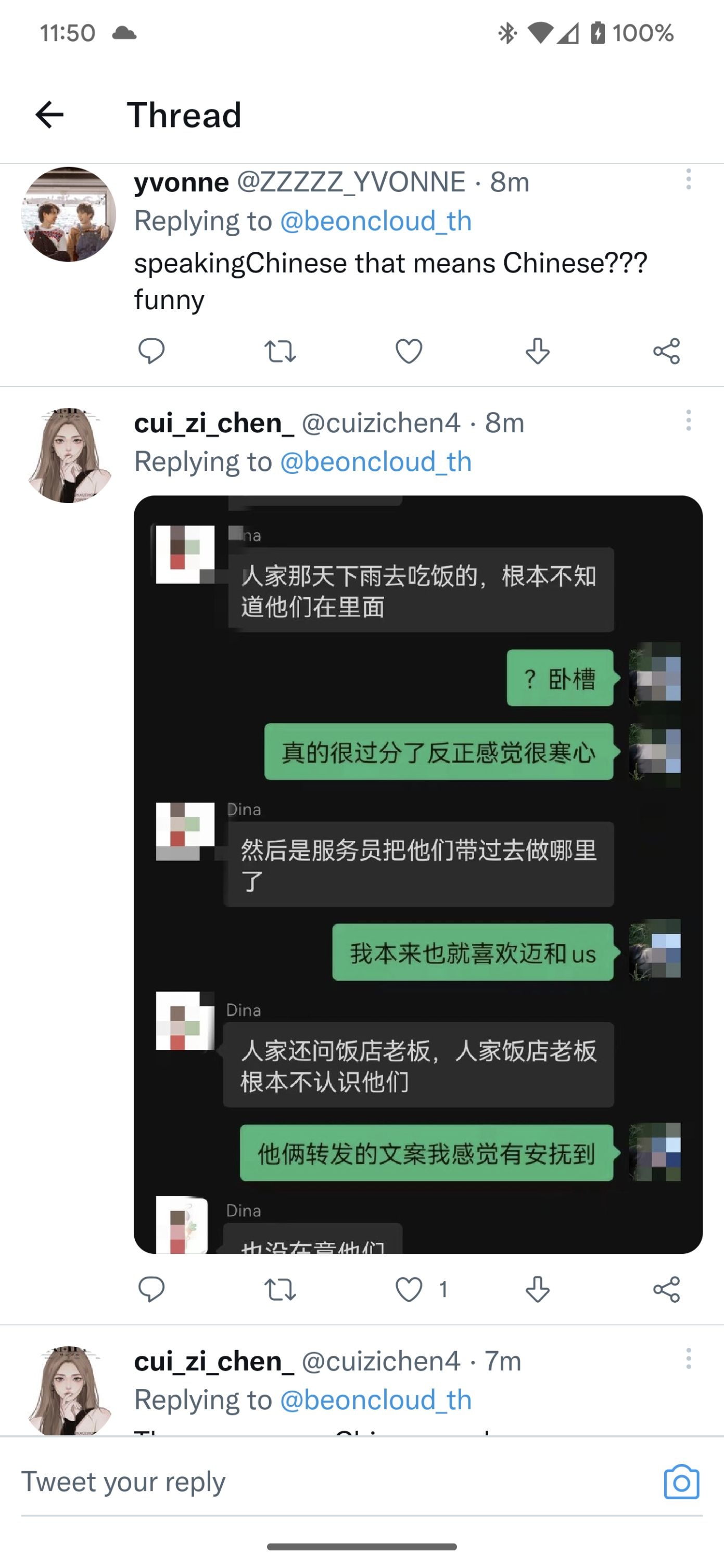
Task: Like yvonne's speakingChinese tweet
Action: (x=409, y=351)
